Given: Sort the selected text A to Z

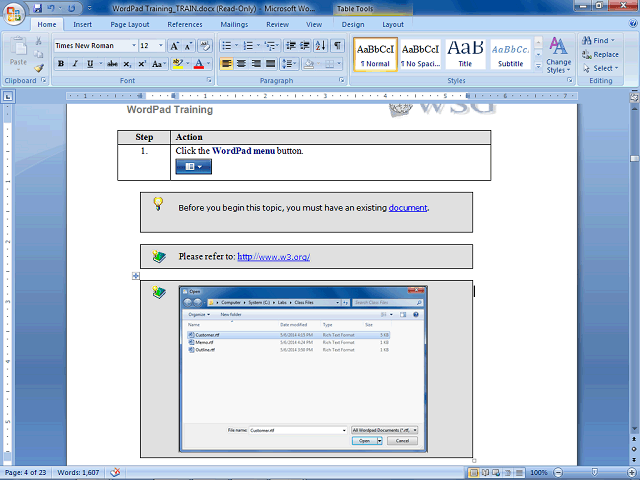Looking at the screenshot, I should pyautogui.click(x=321, y=46).
